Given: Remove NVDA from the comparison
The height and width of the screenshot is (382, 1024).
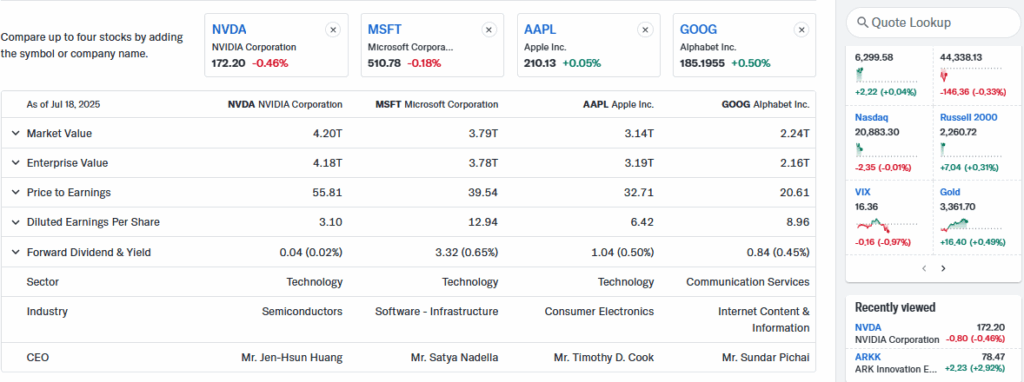Looking at the screenshot, I should click(x=333, y=30).
